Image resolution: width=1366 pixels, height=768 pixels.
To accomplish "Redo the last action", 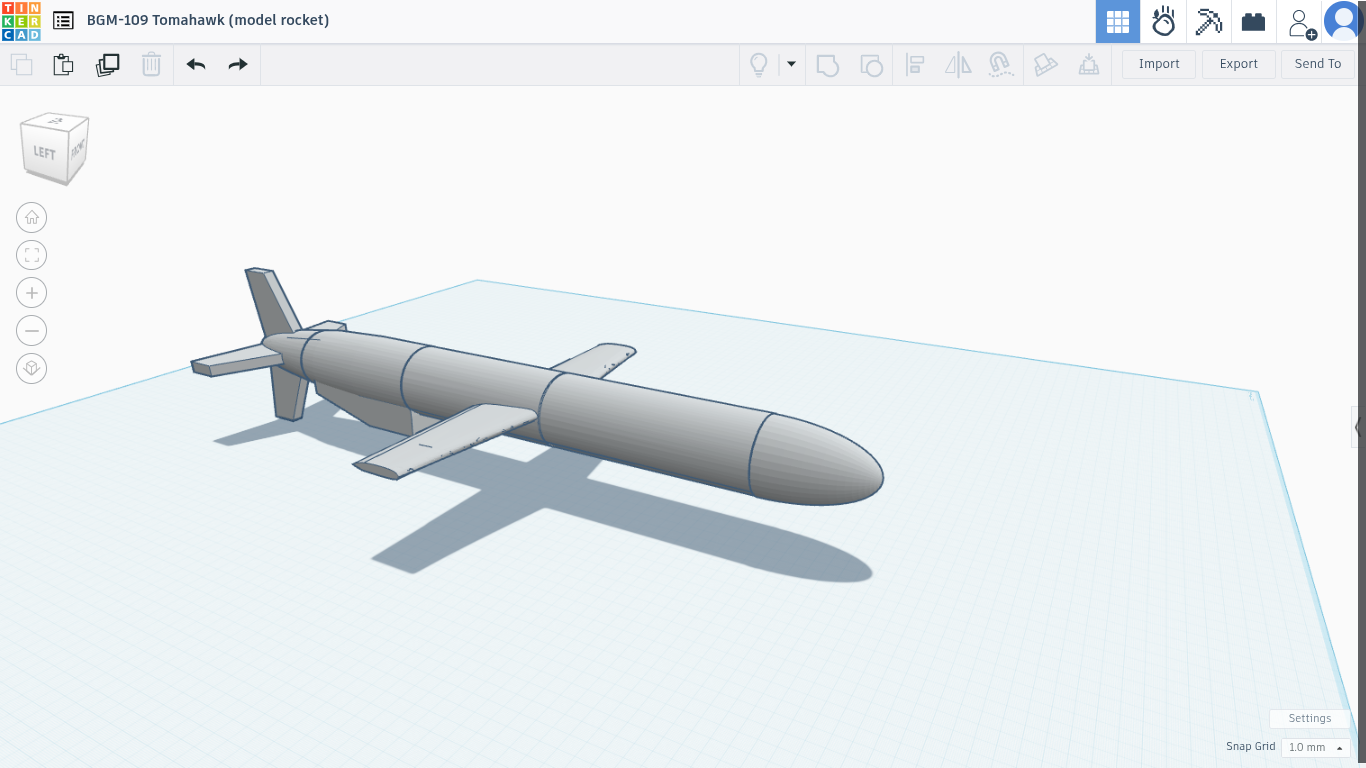I will pyautogui.click(x=238, y=65).
